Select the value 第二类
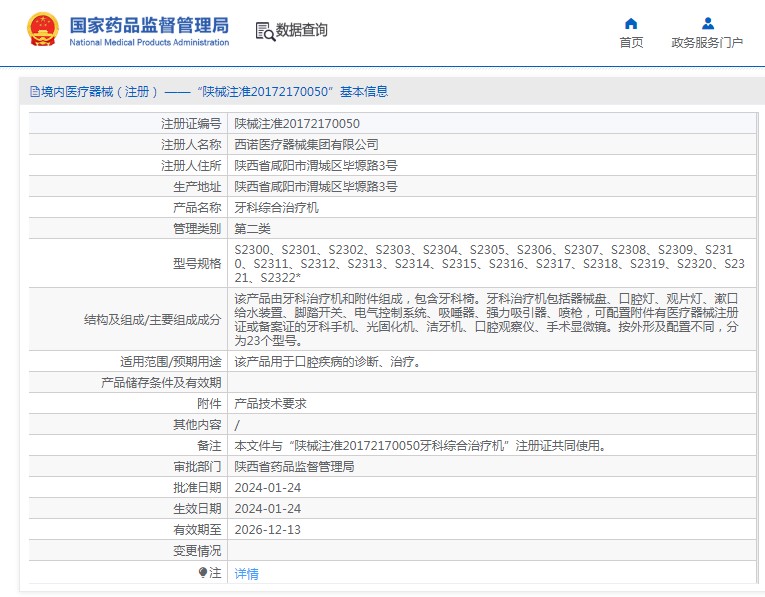 [x=252, y=229]
